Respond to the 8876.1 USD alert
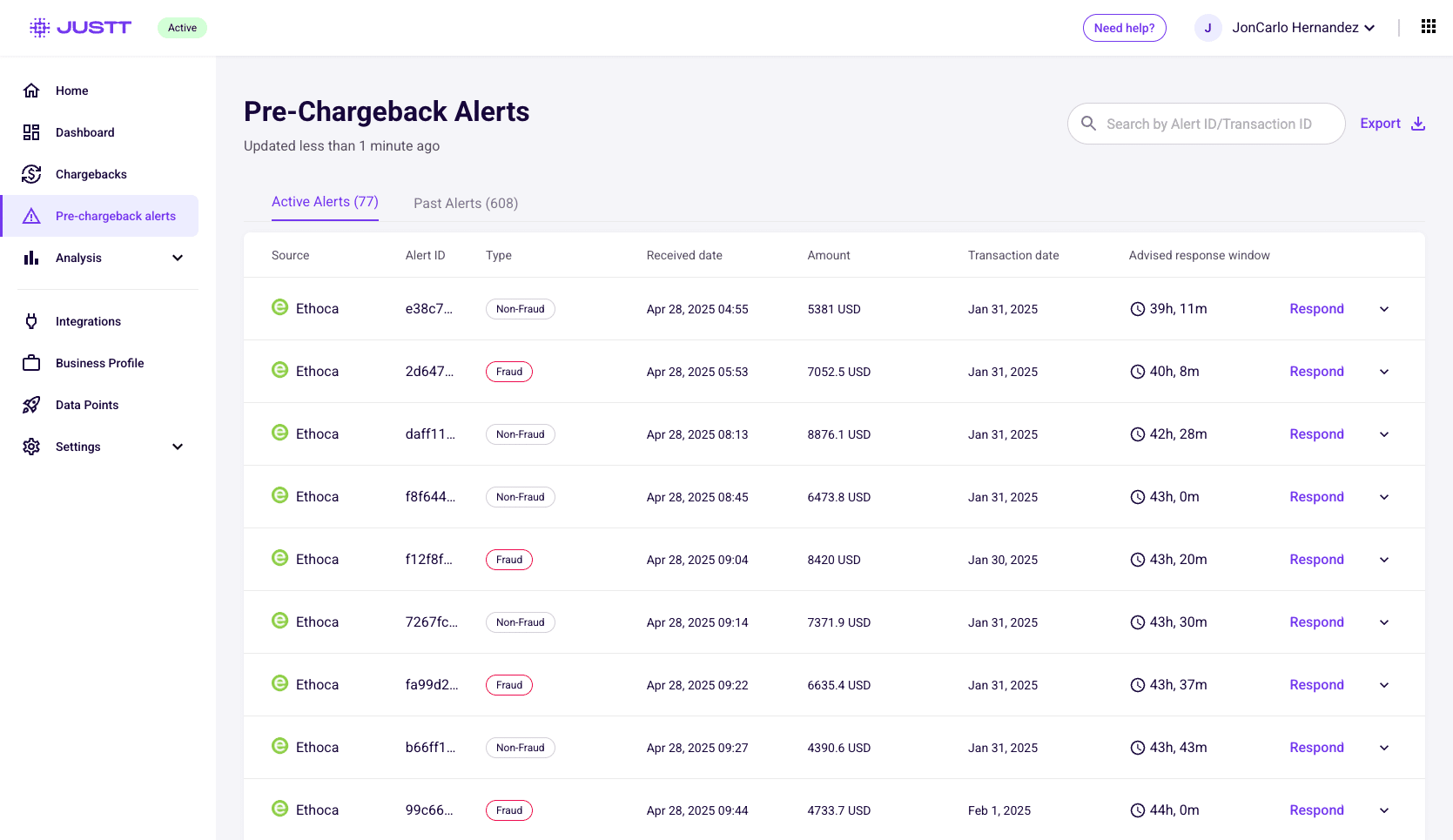The height and width of the screenshot is (840, 1453). click(1316, 434)
